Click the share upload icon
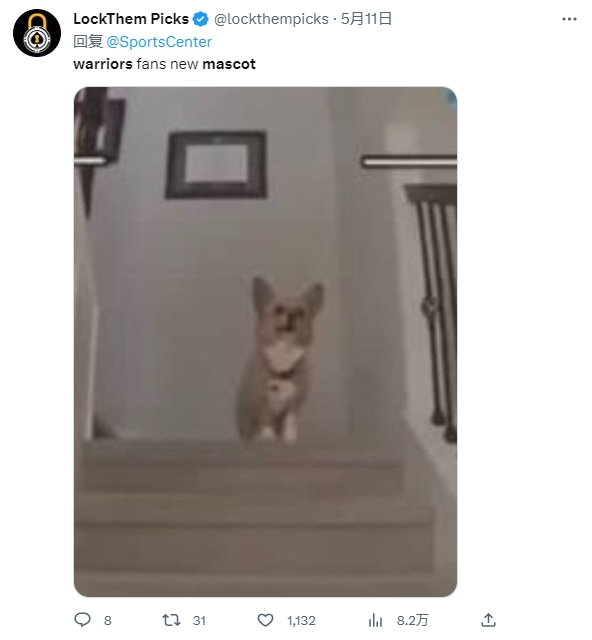The image size is (592, 640). point(488,620)
